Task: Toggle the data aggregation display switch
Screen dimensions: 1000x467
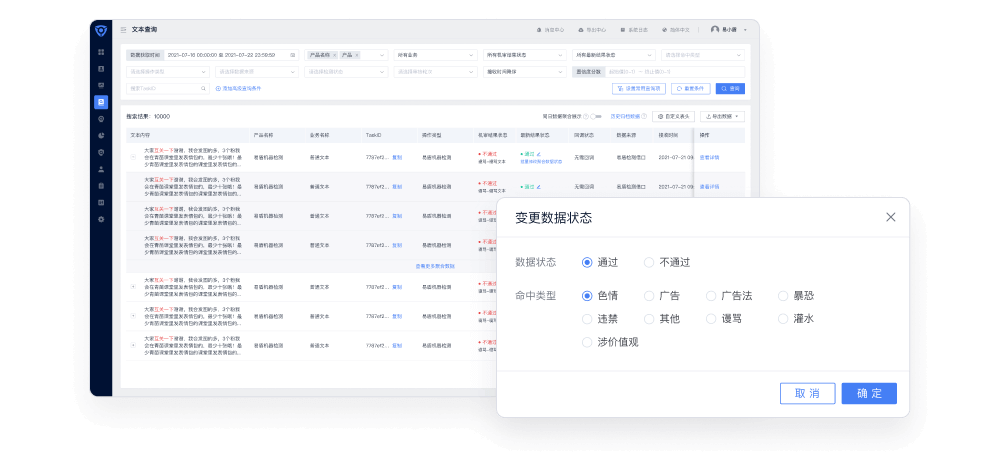Action: click(596, 117)
